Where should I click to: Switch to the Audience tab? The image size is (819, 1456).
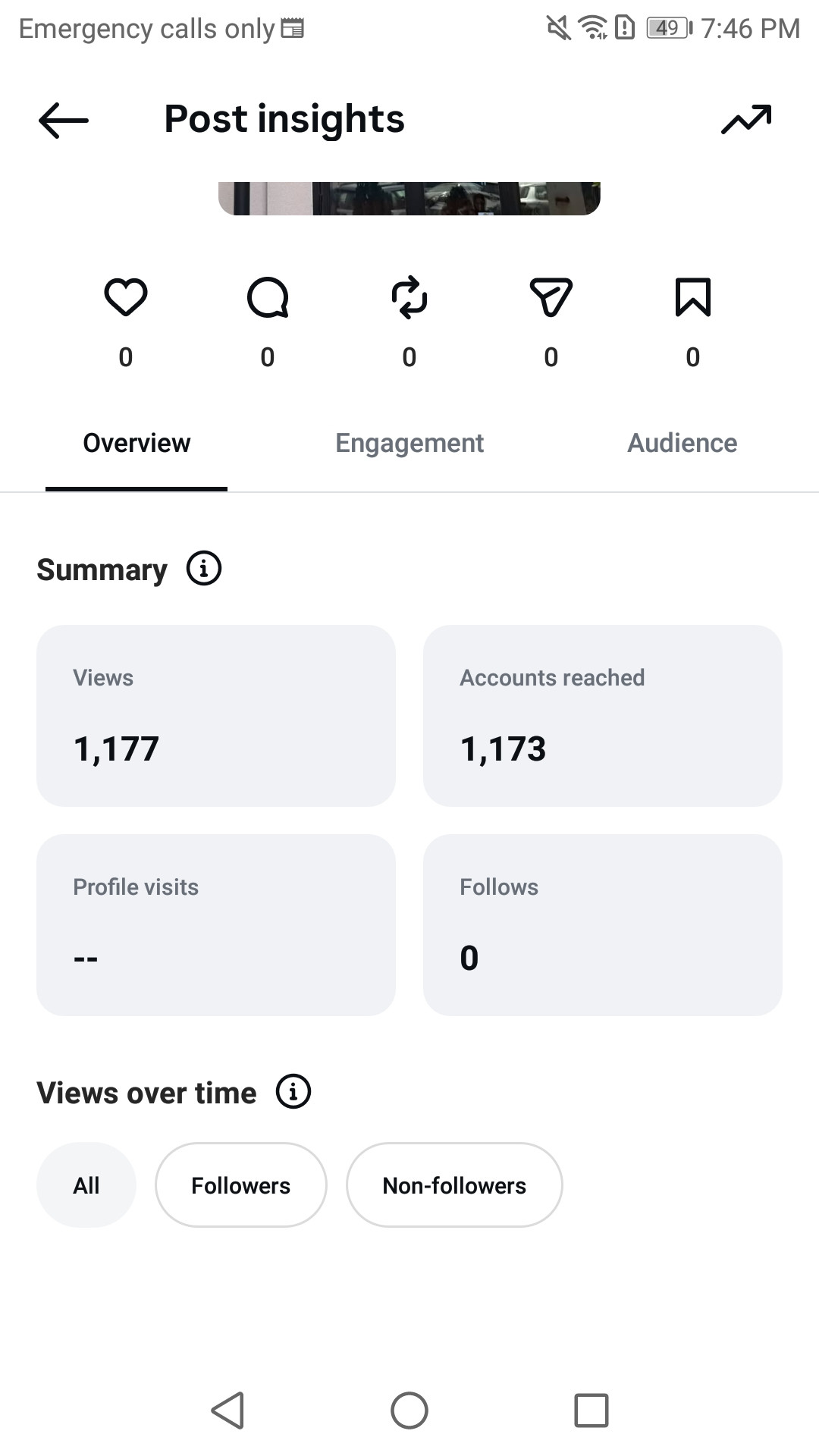682,443
